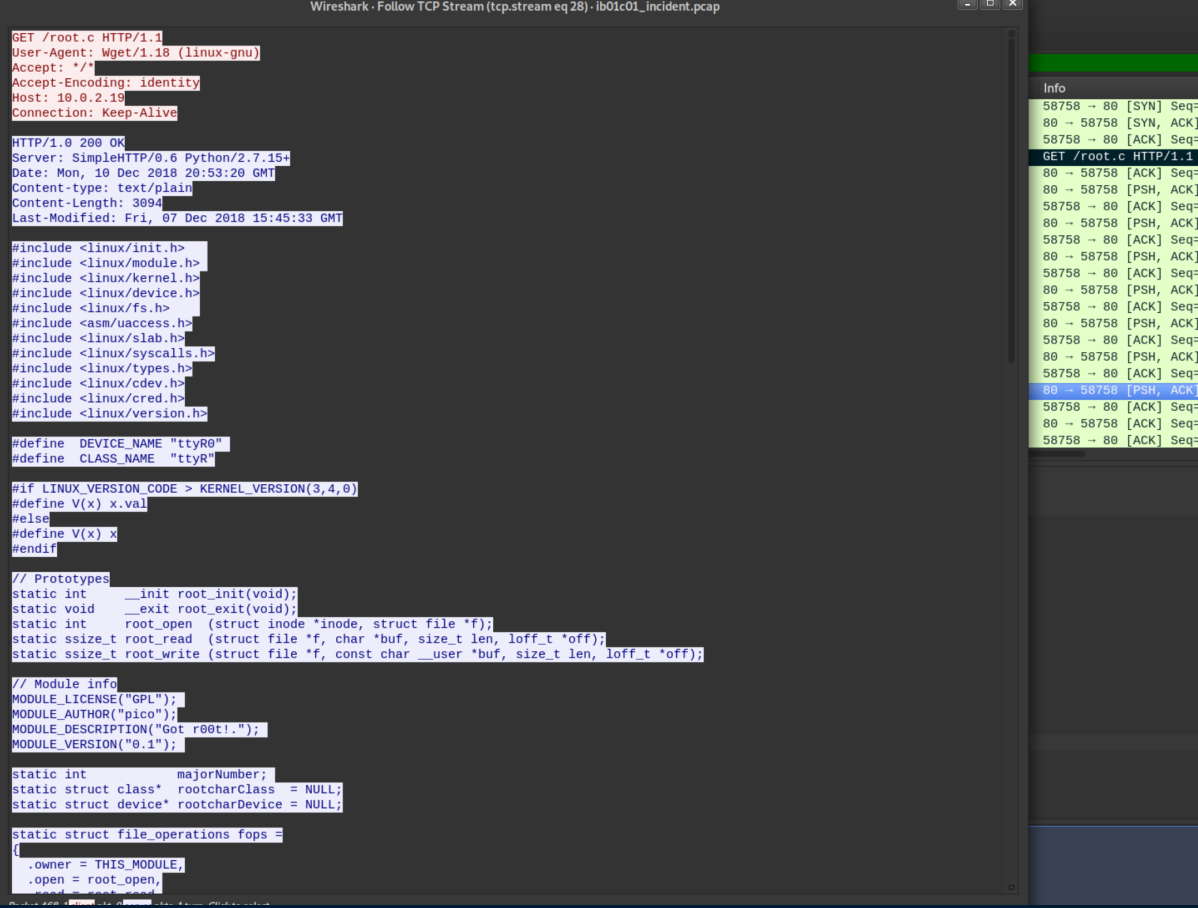Click the Follow TCP Stream title bar
1198x908 pixels.
514,7
